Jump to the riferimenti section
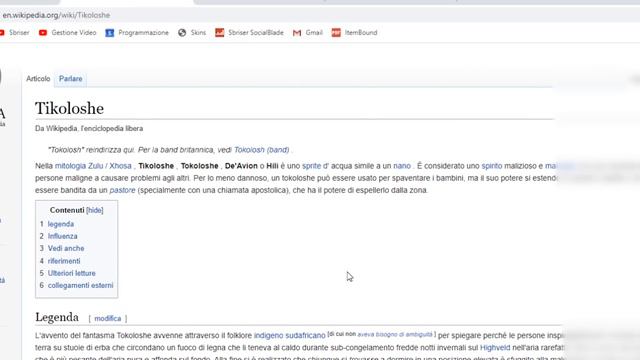This screenshot has width=640, height=360. 64,261
